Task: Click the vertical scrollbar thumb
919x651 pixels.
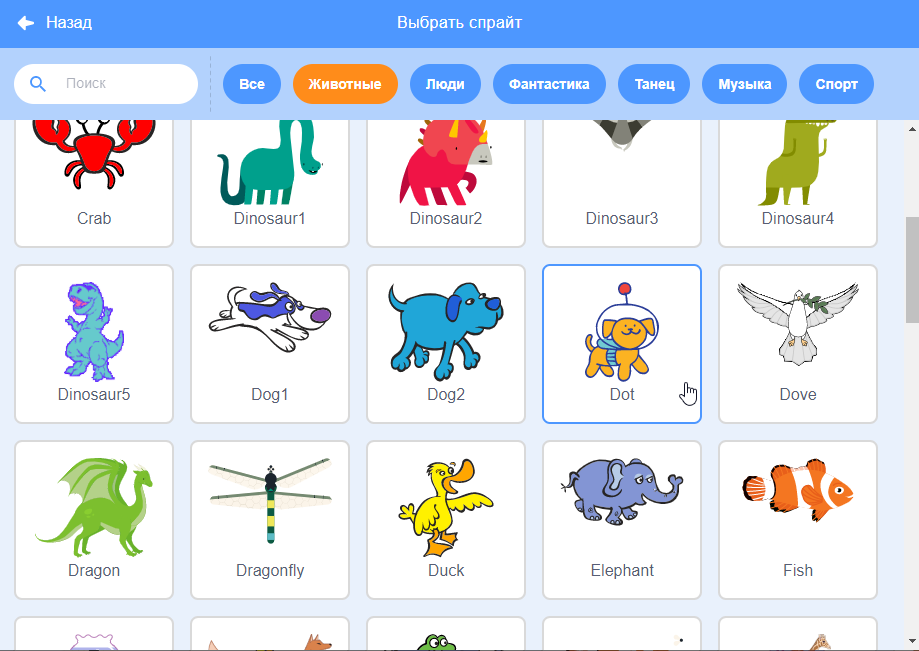Action: pos(913,270)
